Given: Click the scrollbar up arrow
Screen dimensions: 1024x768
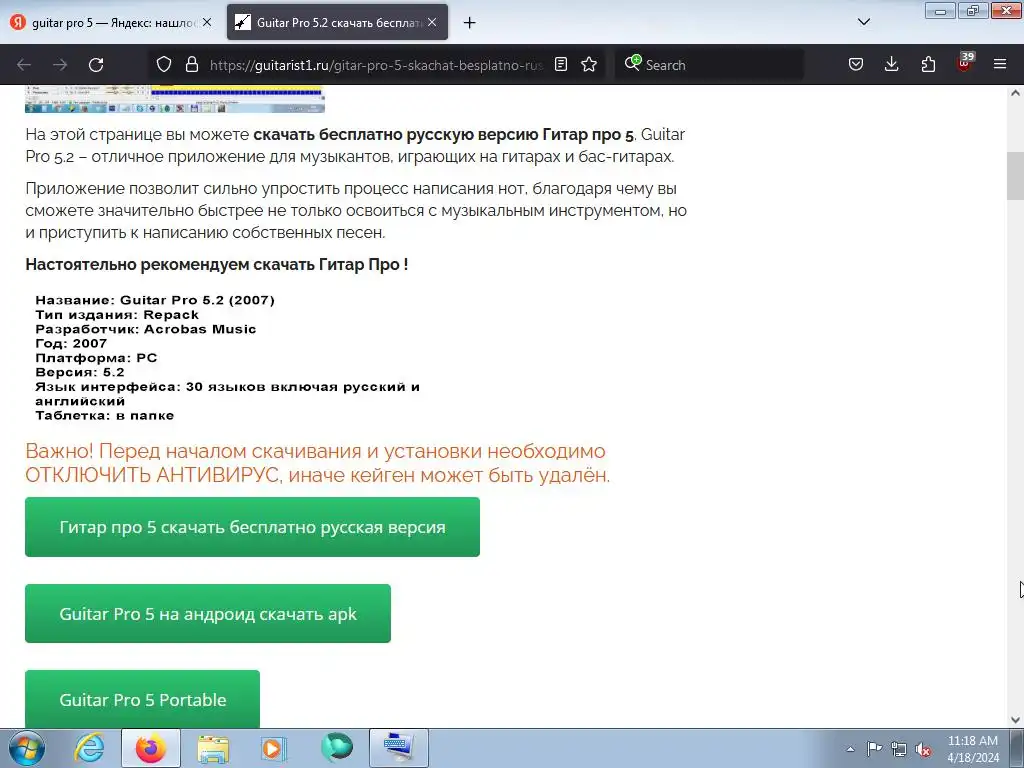Looking at the screenshot, I should [x=1015, y=93].
